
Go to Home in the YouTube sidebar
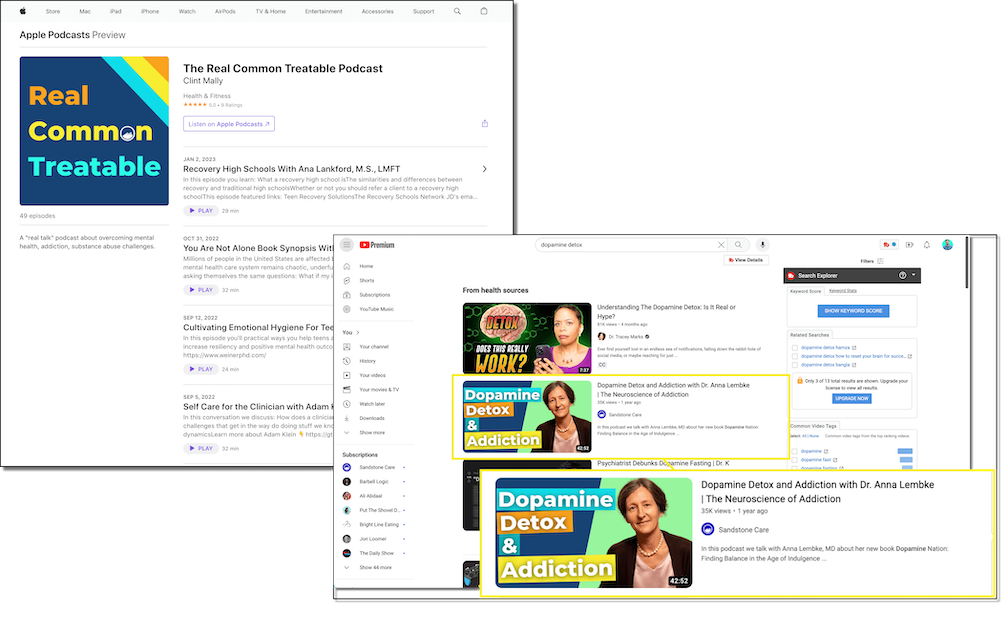click(366, 266)
